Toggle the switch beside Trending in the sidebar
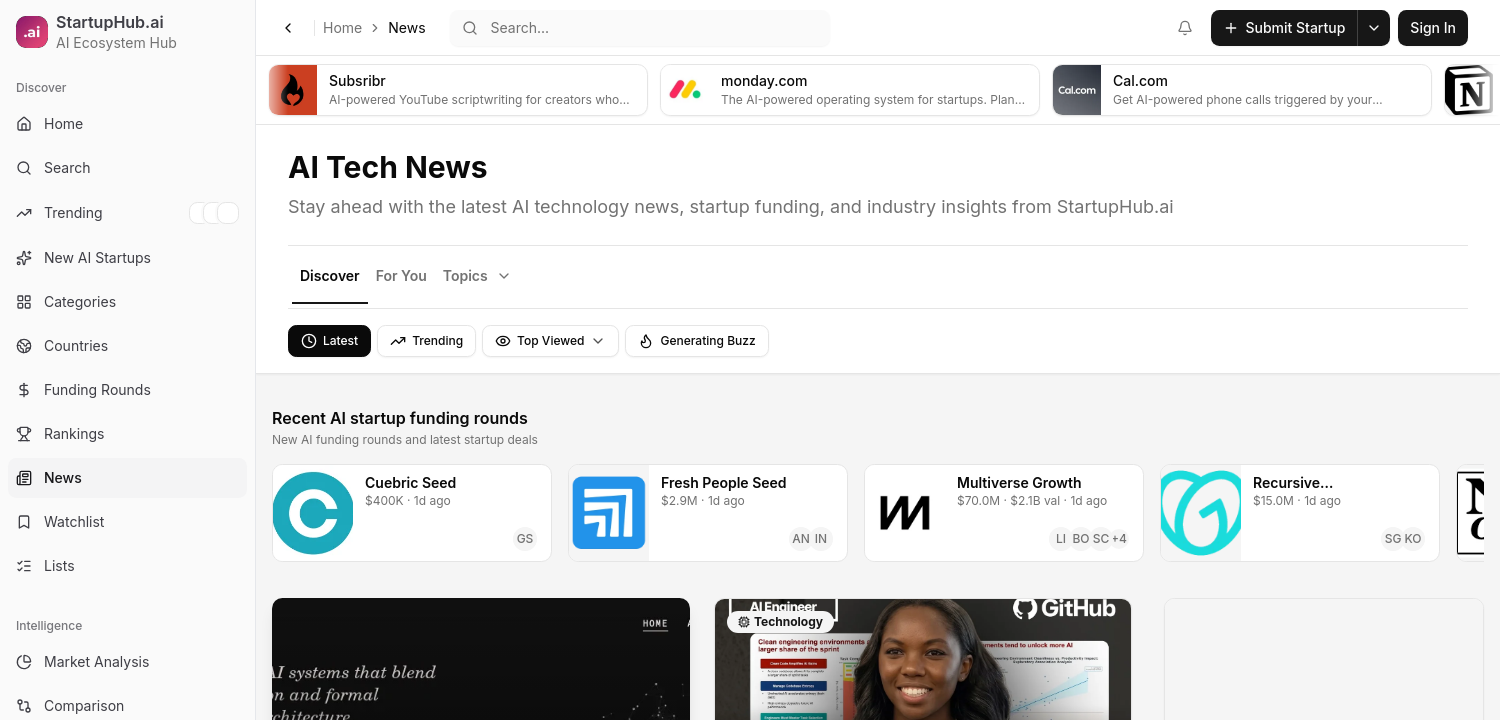1500x720 pixels. tap(214, 213)
